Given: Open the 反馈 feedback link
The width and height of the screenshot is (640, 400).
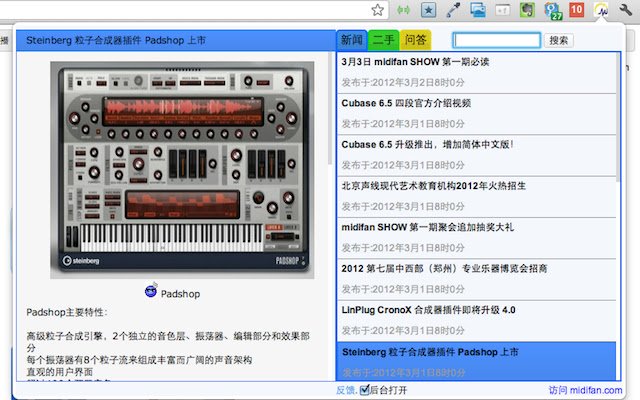Looking at the screenshot, I should 346,390.
